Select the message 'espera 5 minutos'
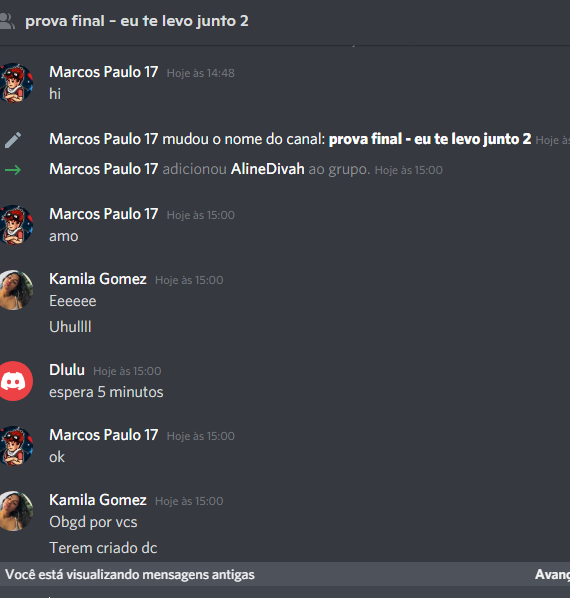Screen dimensions: 570x598 [x=106, y=392]
